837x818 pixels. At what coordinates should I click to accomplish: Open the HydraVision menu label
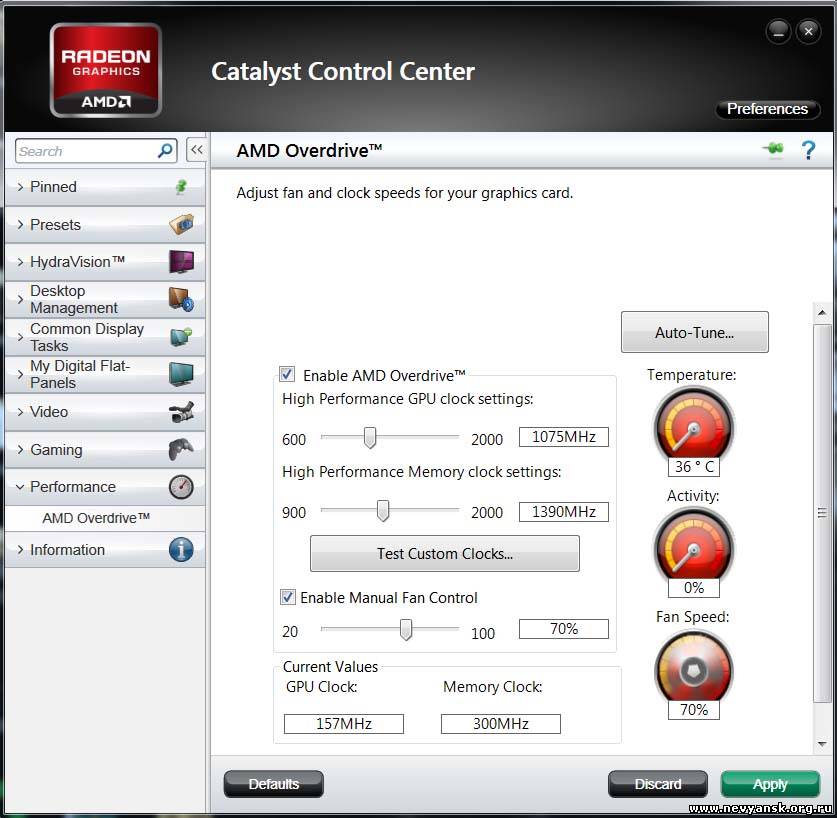[77, 262]
